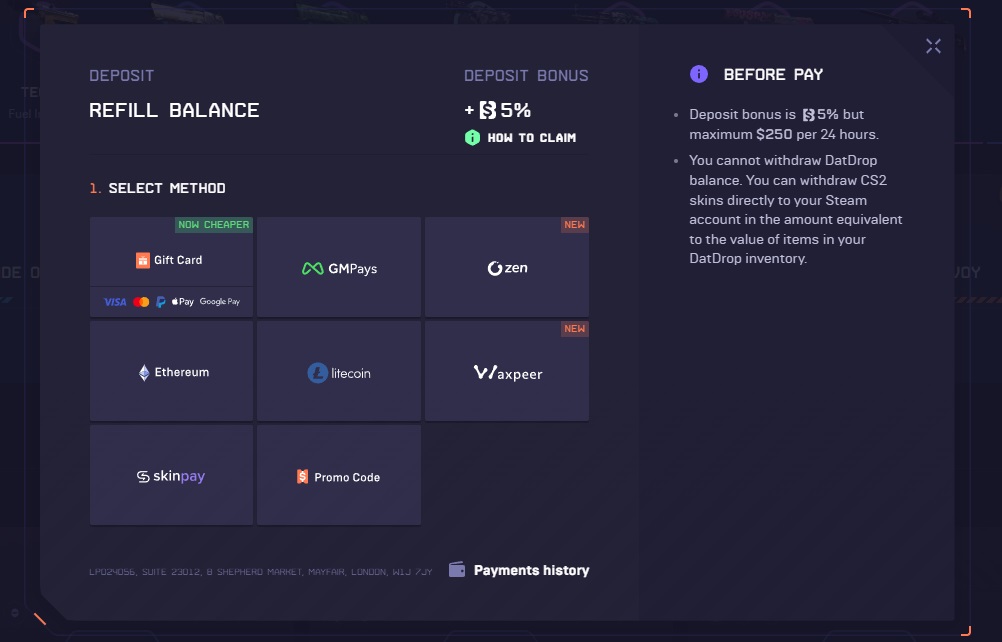The height and width of the screenshot is (642, 1002).
Task: Click the green info icon near HOW TO CLAIM
Action: click(x=472, y=137)
